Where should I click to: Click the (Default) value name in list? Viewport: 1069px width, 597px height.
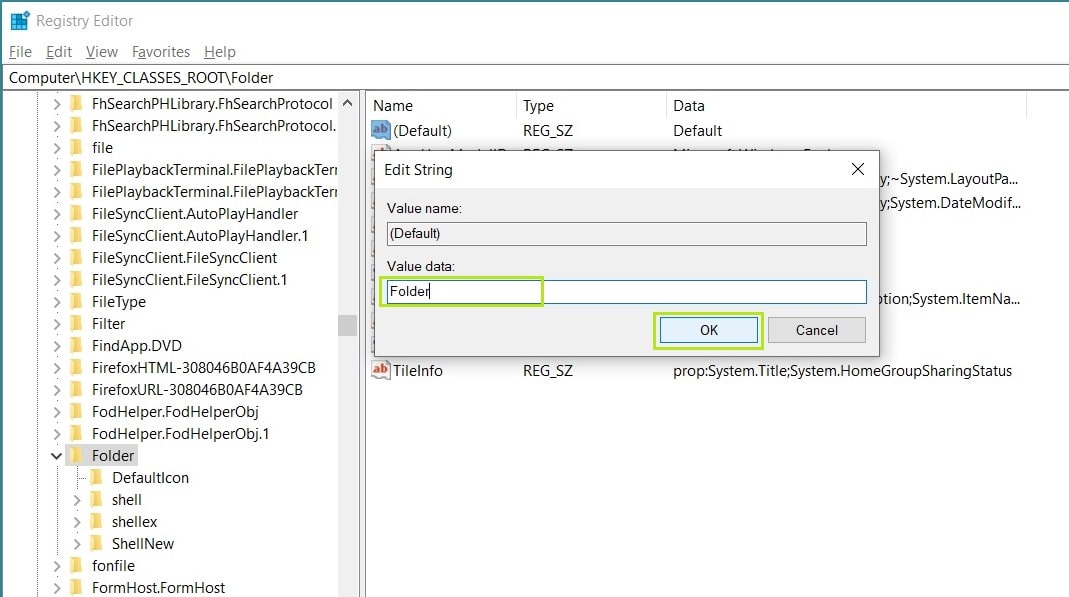422,130
